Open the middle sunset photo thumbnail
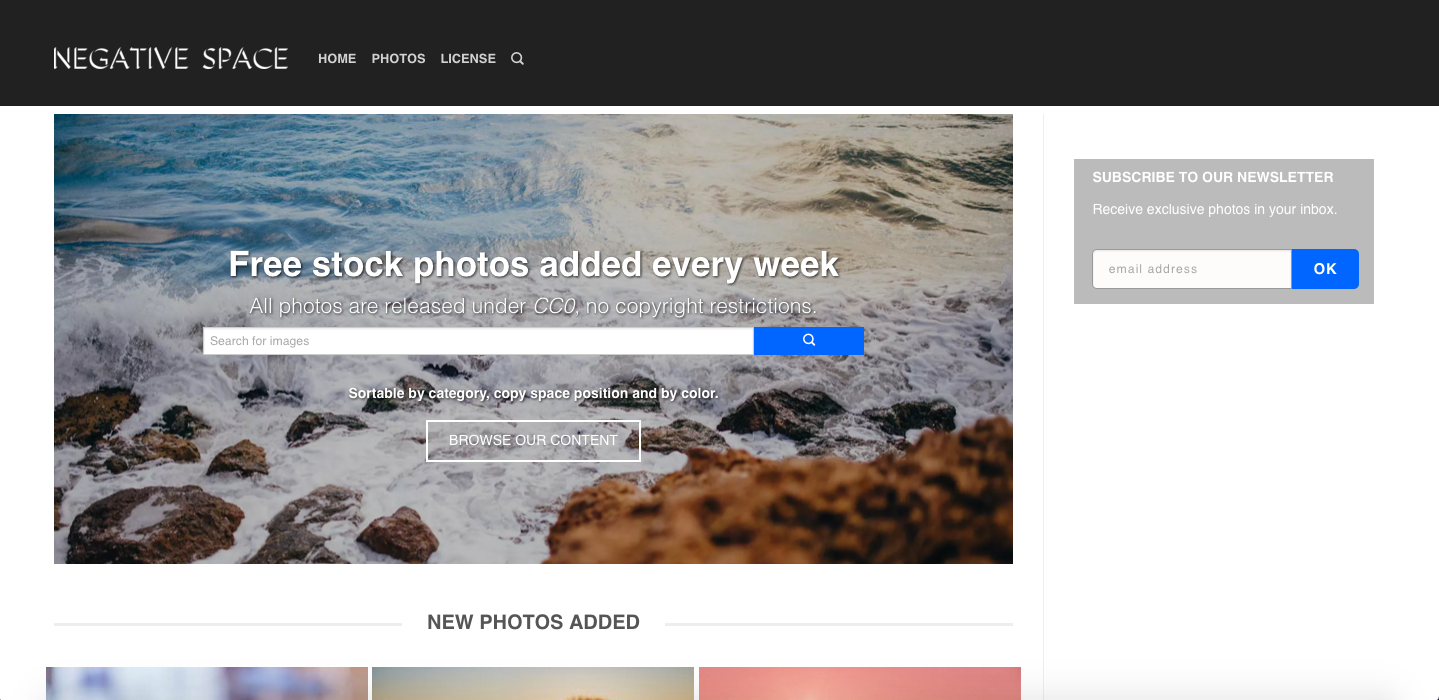Screen dimensions: 1439x700 (x=533, y=684)
